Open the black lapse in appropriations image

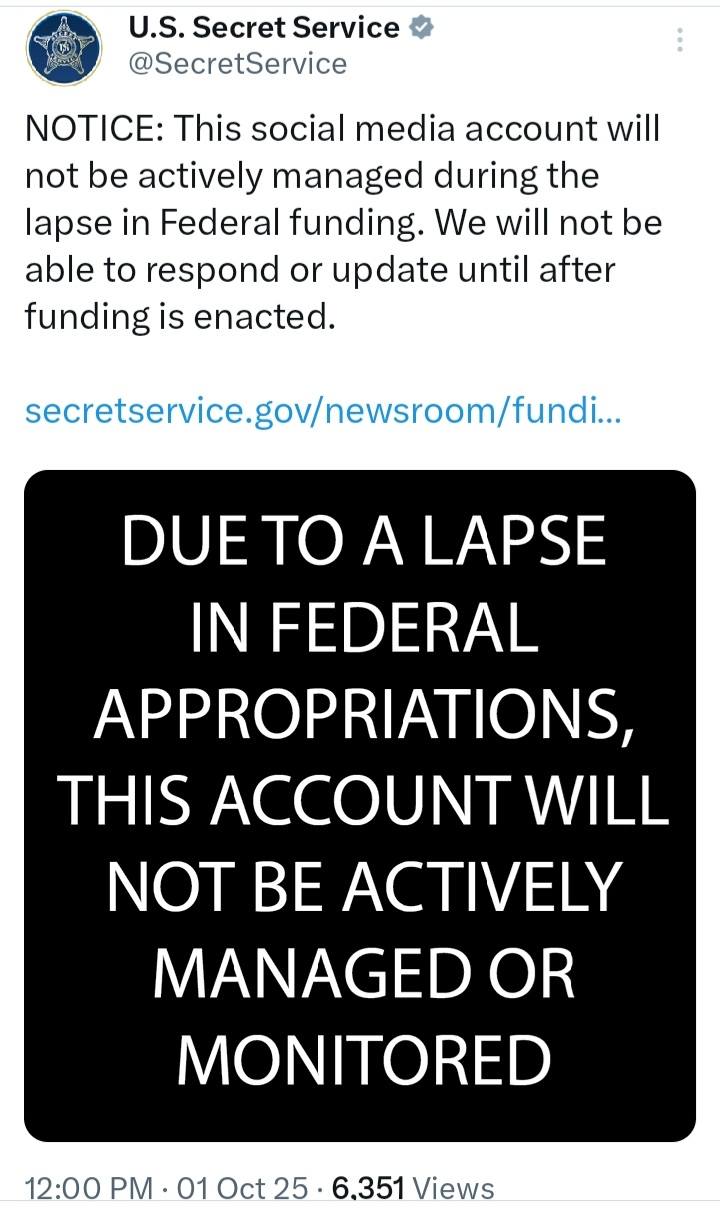360,805
